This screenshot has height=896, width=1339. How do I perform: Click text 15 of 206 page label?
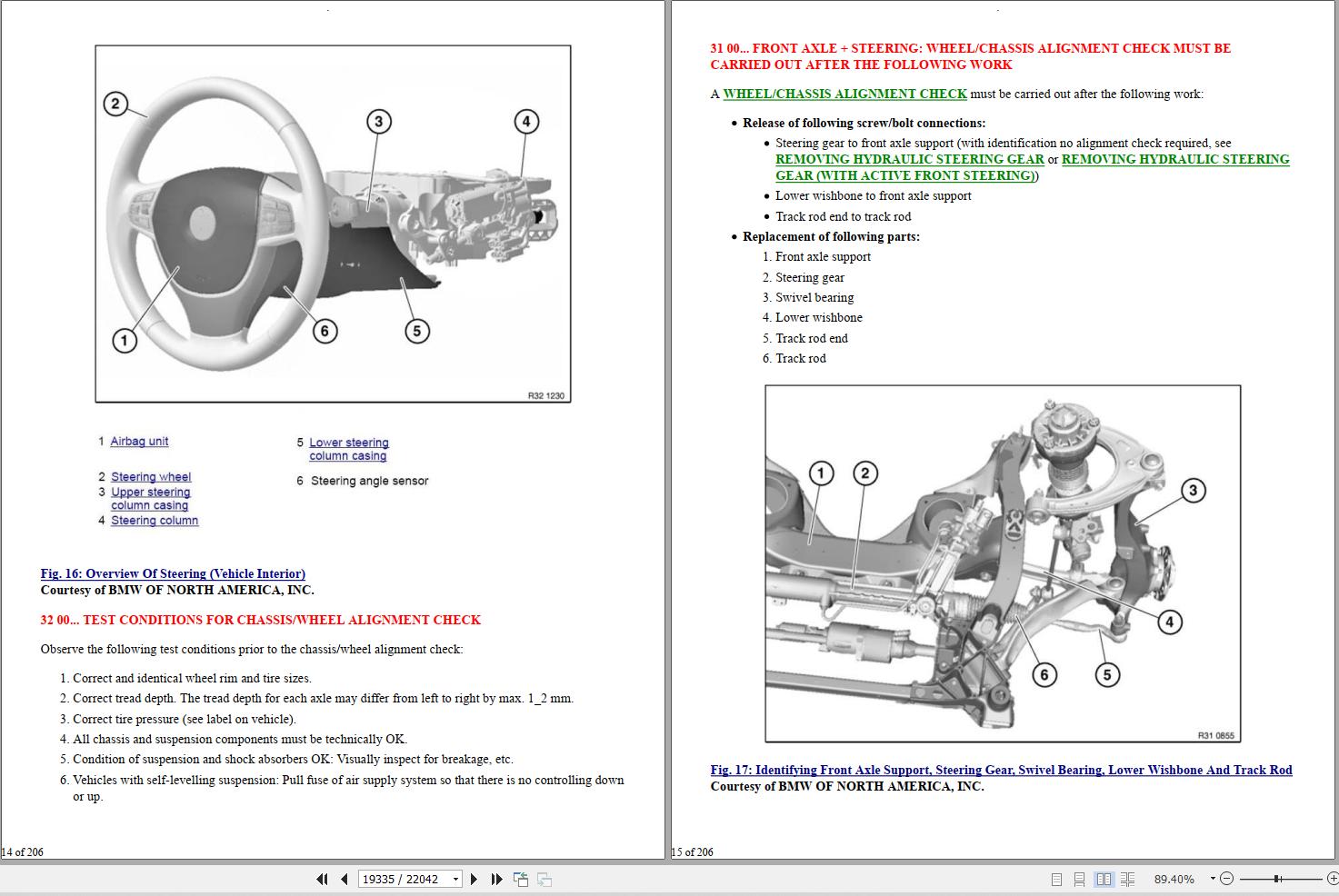(693, 851)
